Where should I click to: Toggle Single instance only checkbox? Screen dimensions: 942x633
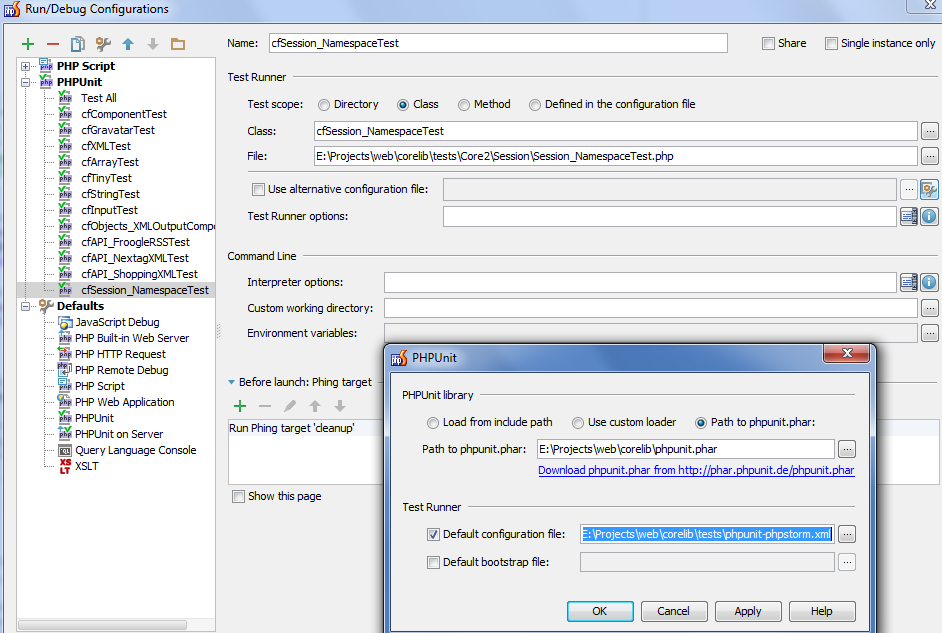click(x=831, y=43)
